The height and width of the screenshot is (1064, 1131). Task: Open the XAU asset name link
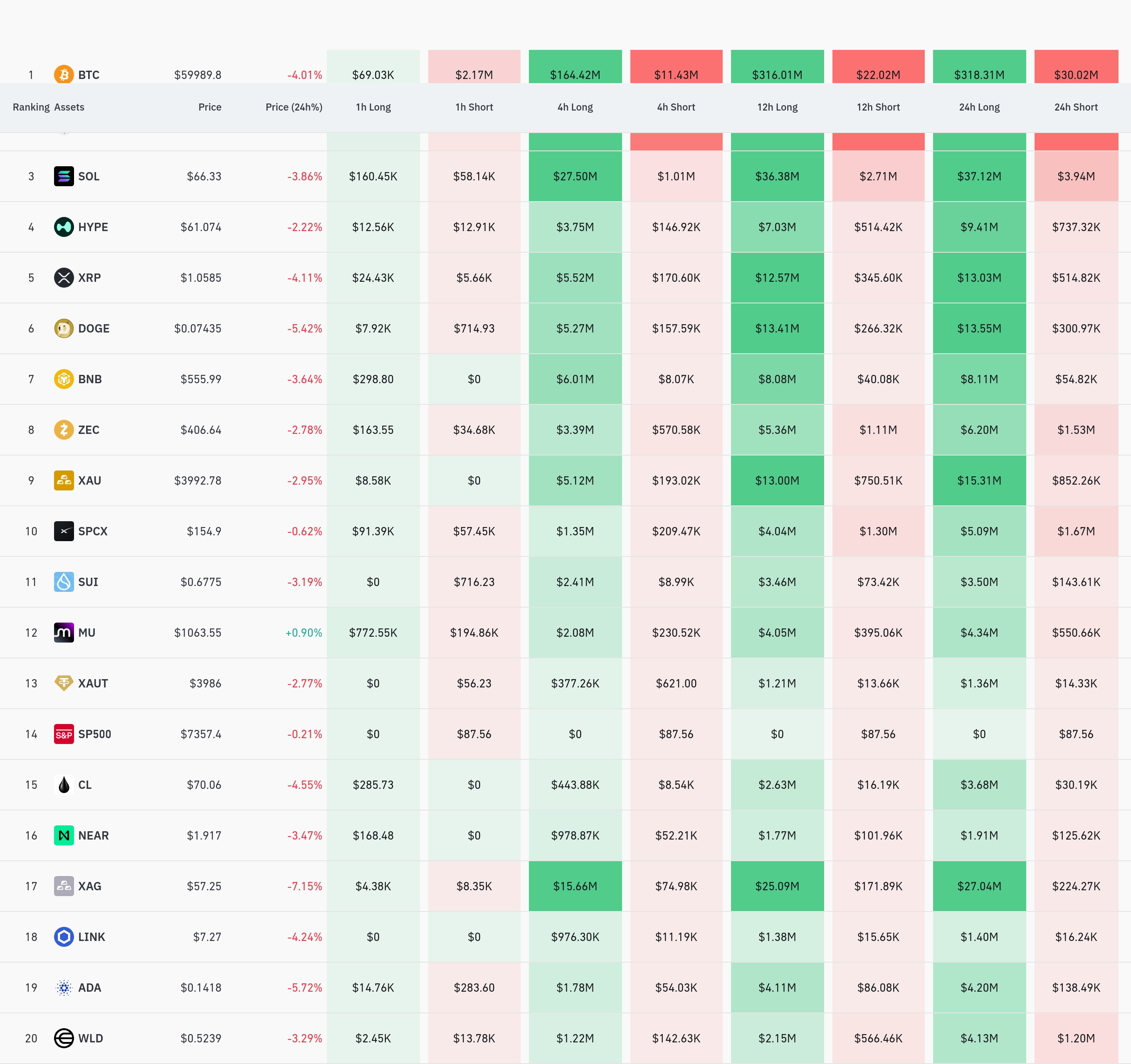(x=89, y=480)
